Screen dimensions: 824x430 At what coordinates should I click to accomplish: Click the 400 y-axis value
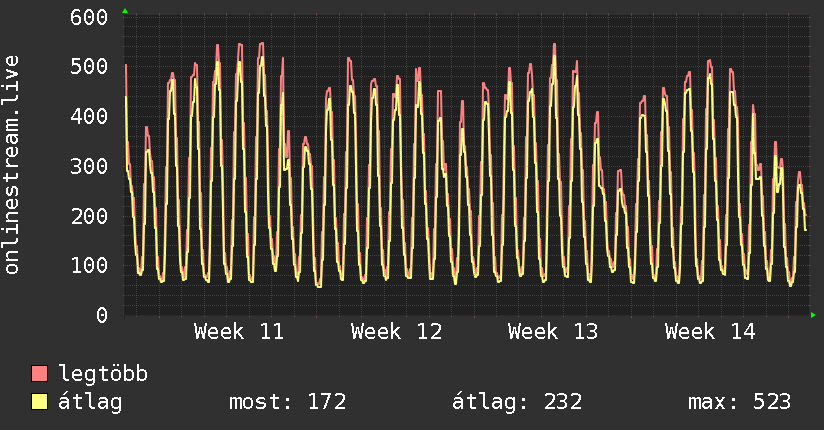click(x=89, y=117)
